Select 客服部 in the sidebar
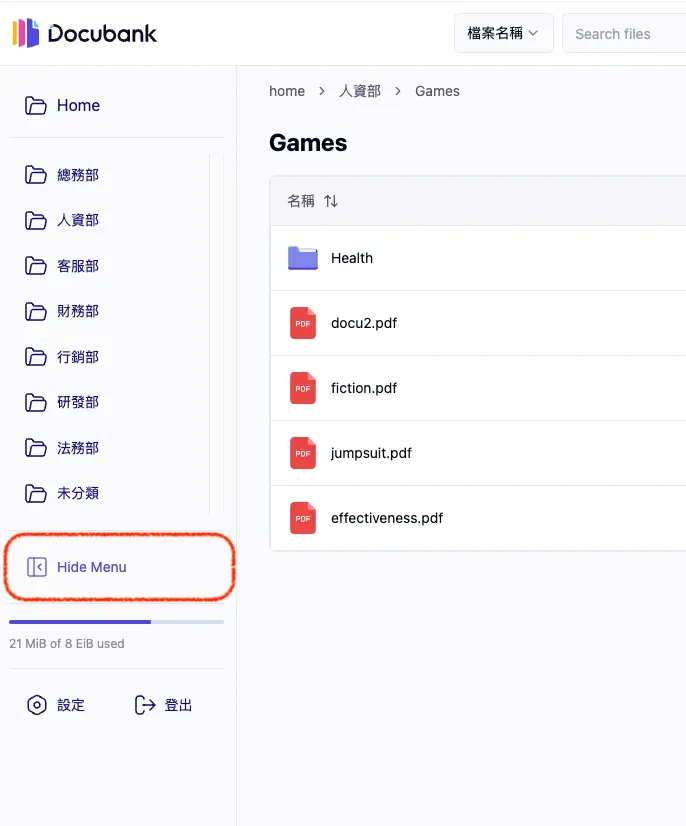This screenshot has height=826, width=686. pos(77,266)
